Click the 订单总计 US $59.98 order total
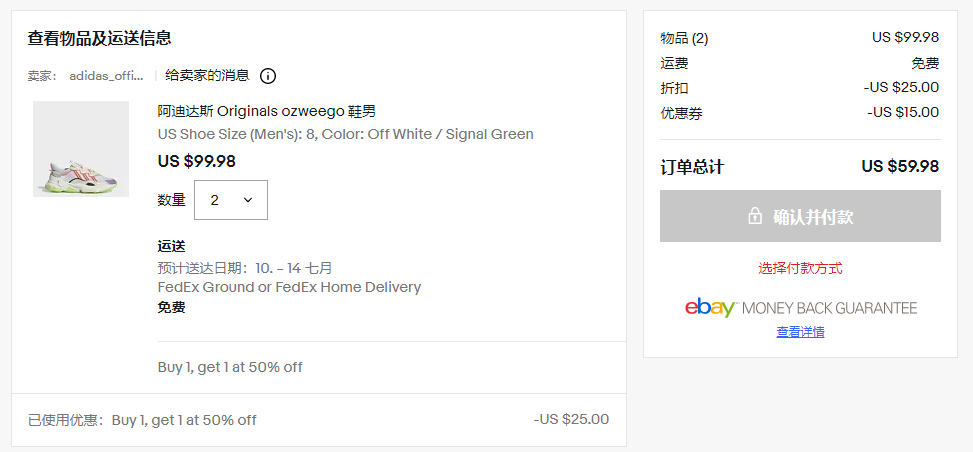 coord(800,166)
